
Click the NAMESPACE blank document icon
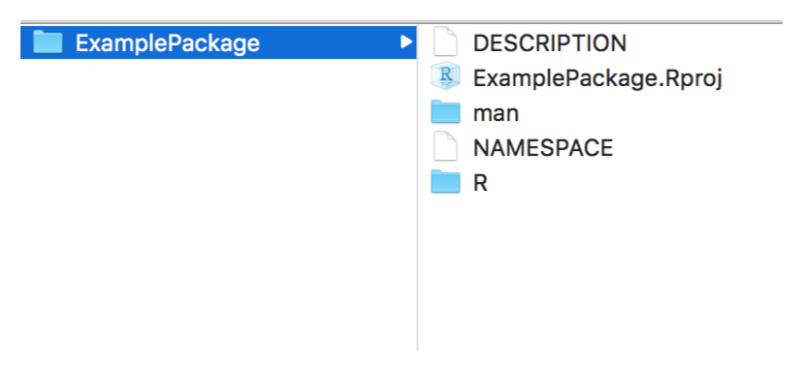444,147
